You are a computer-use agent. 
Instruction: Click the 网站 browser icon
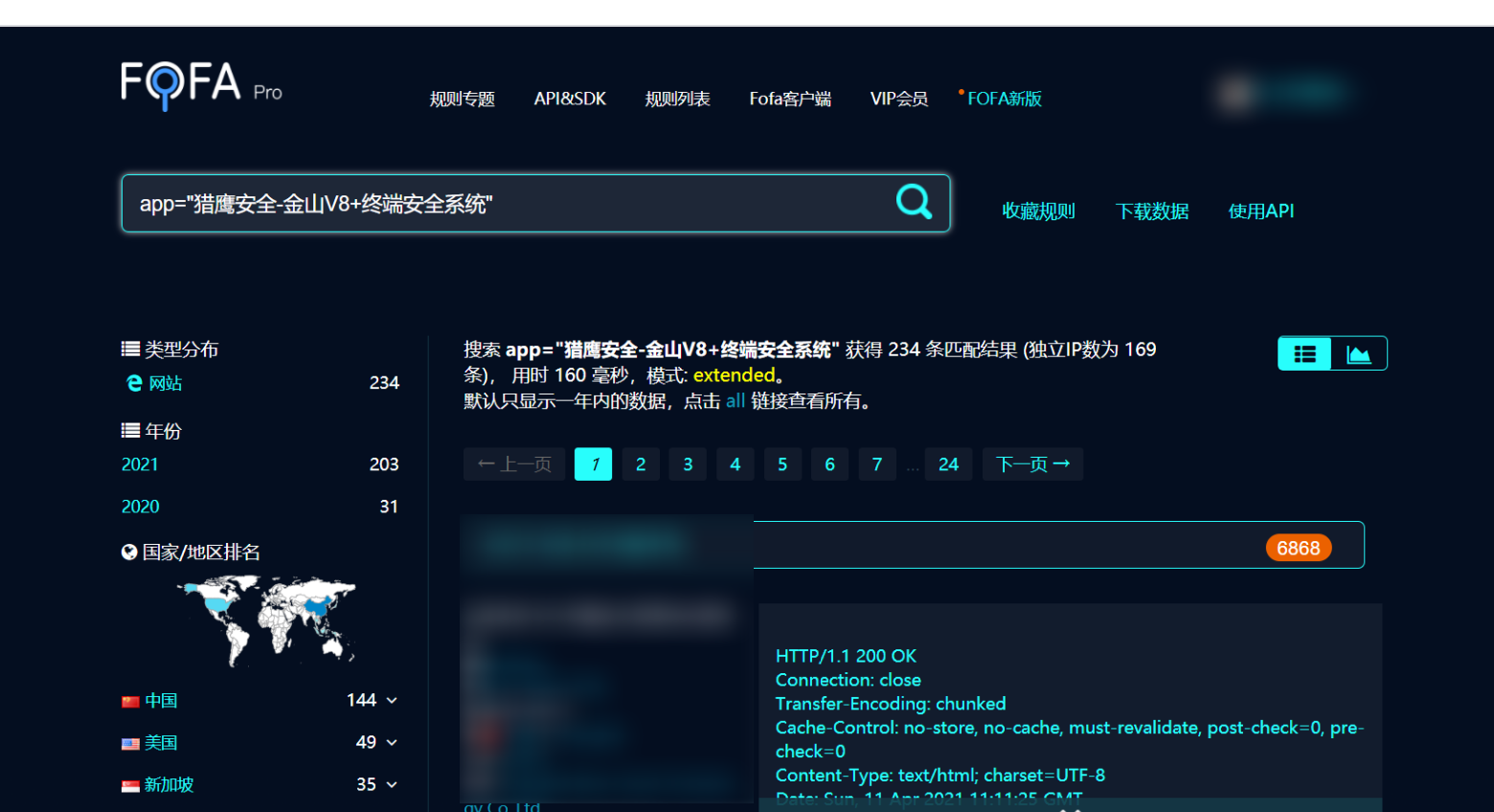tap(134, 383)
